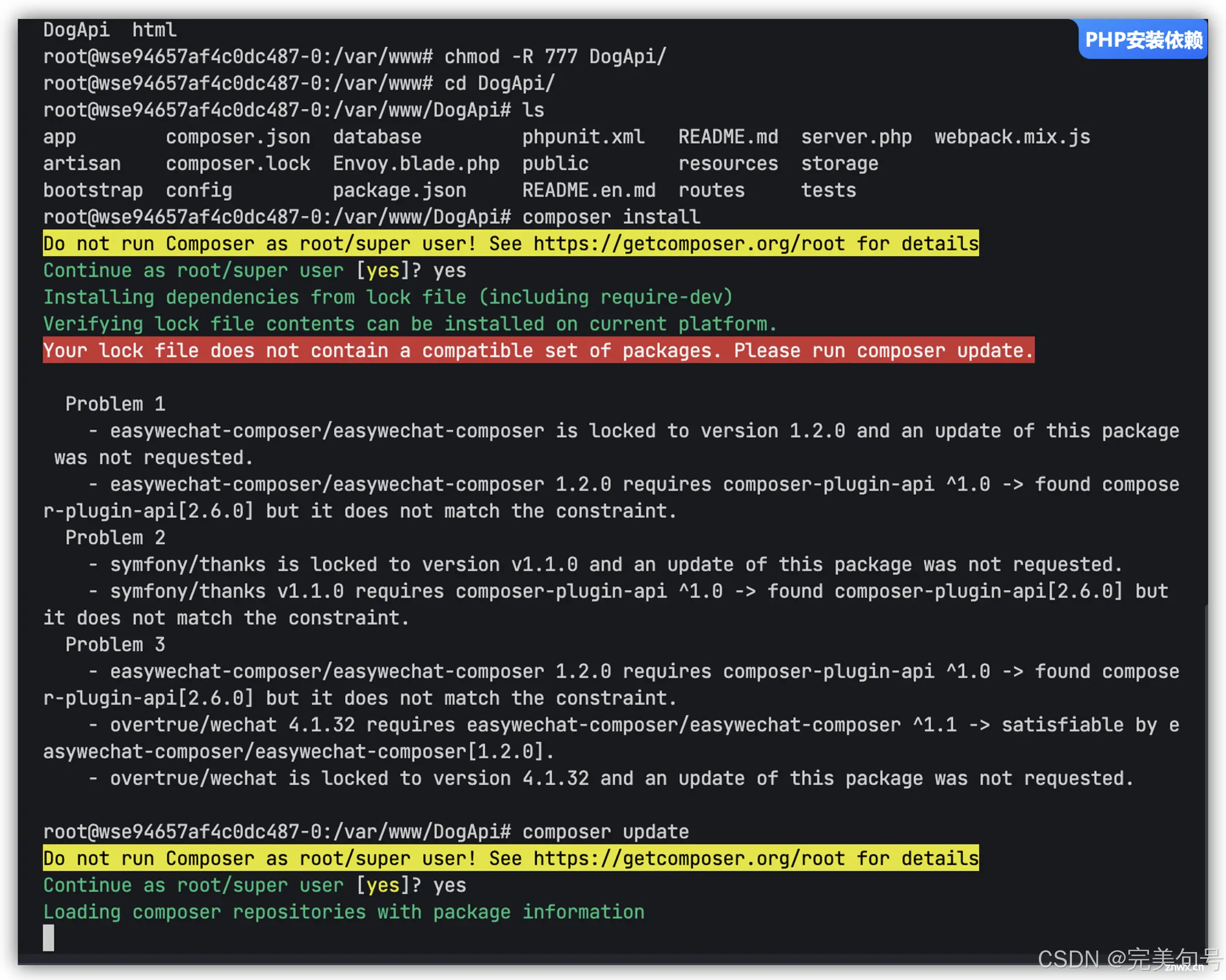Click the 'database' directory name
The image size is (1226, 980).
coord(377,137)
